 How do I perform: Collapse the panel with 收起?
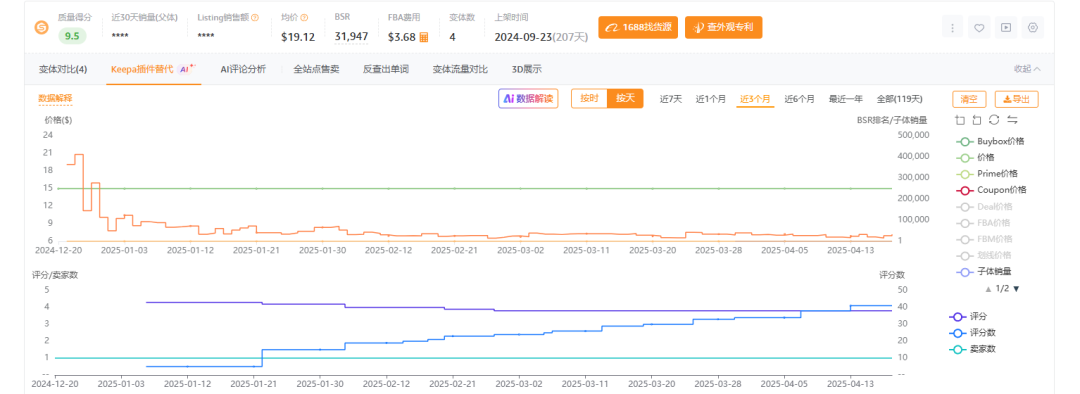[x=1027, y=69]
